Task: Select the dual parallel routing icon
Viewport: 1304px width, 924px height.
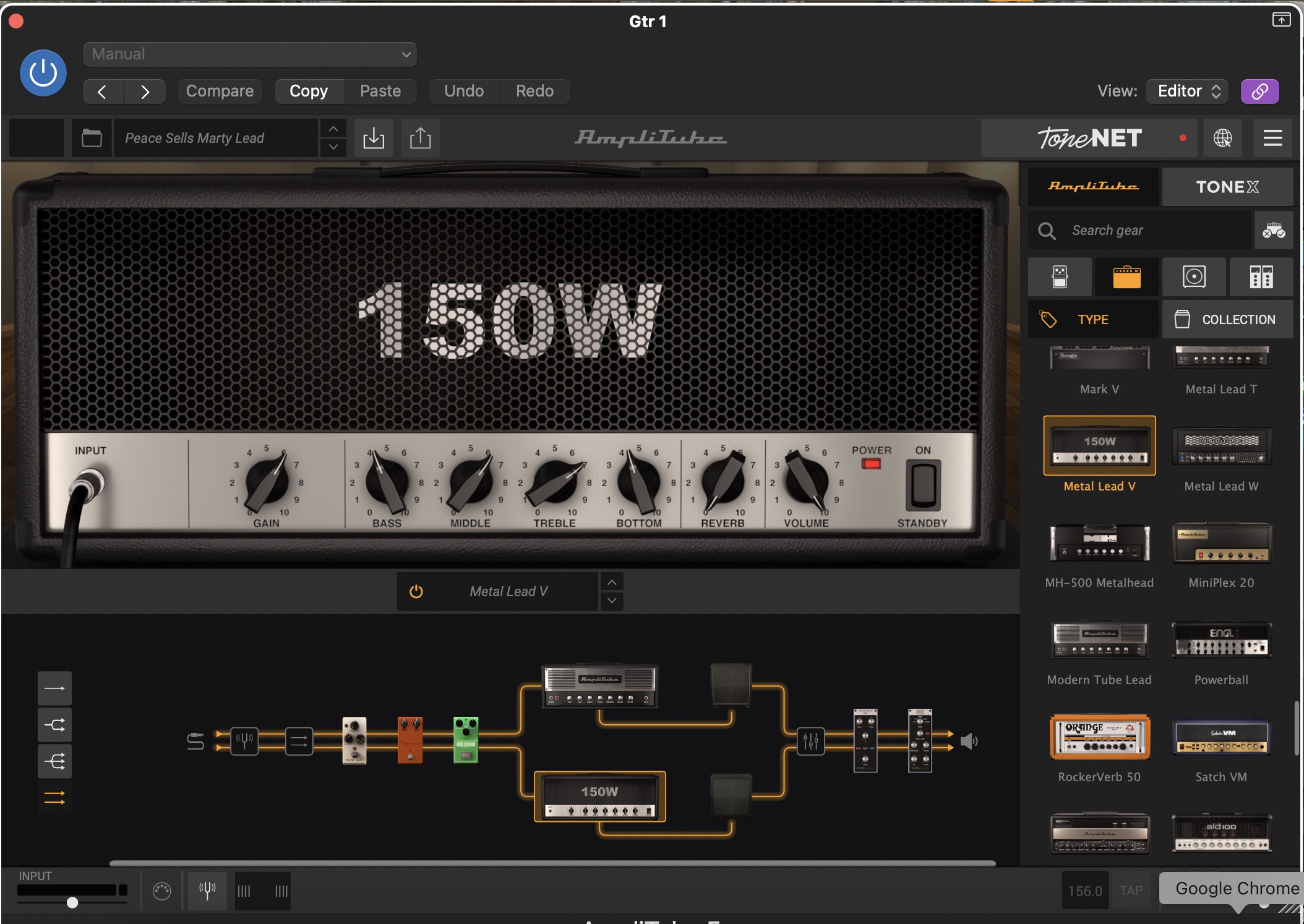Action: point(54,798)
